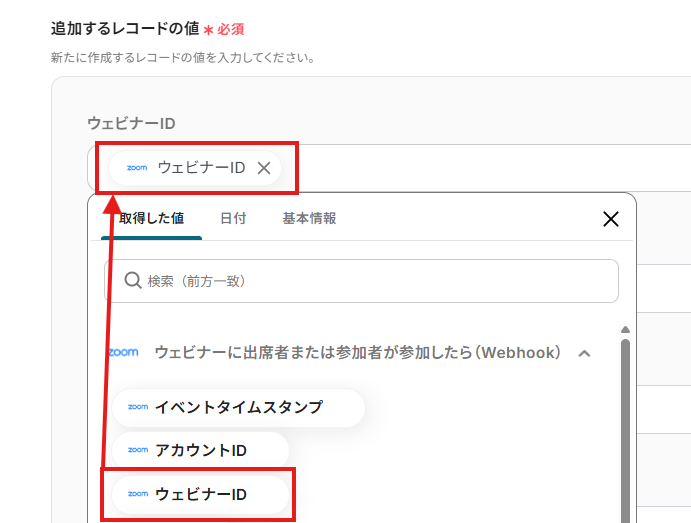
Task: Remove the ウェビナーID chip with its X
Action: pos(264,168)
